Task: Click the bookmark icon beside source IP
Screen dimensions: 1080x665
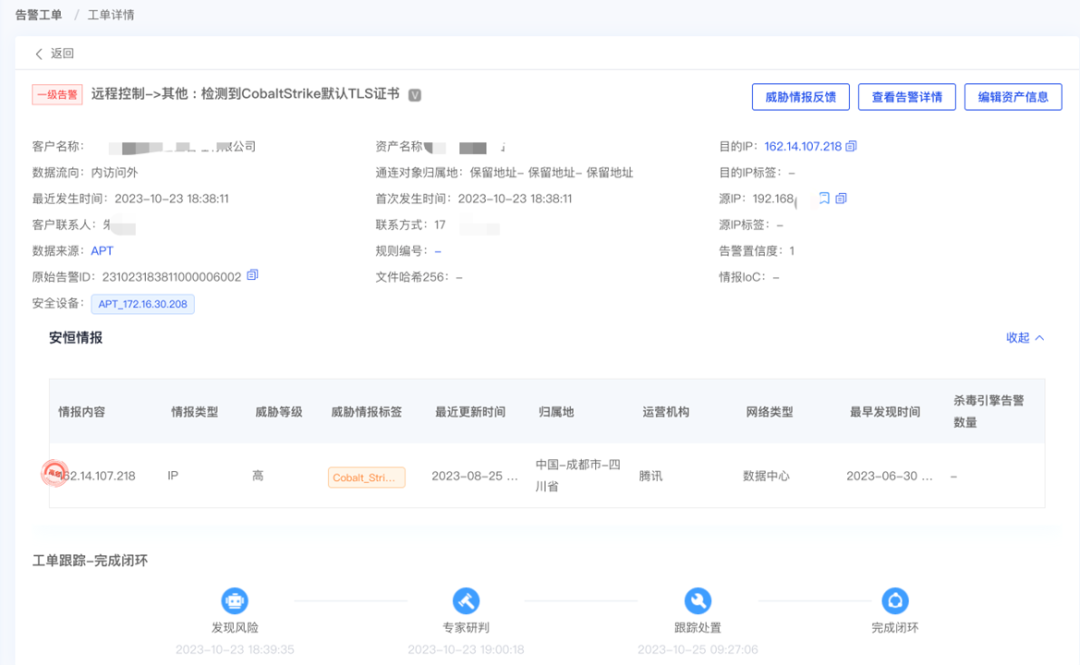Action: tap(824, 198)
